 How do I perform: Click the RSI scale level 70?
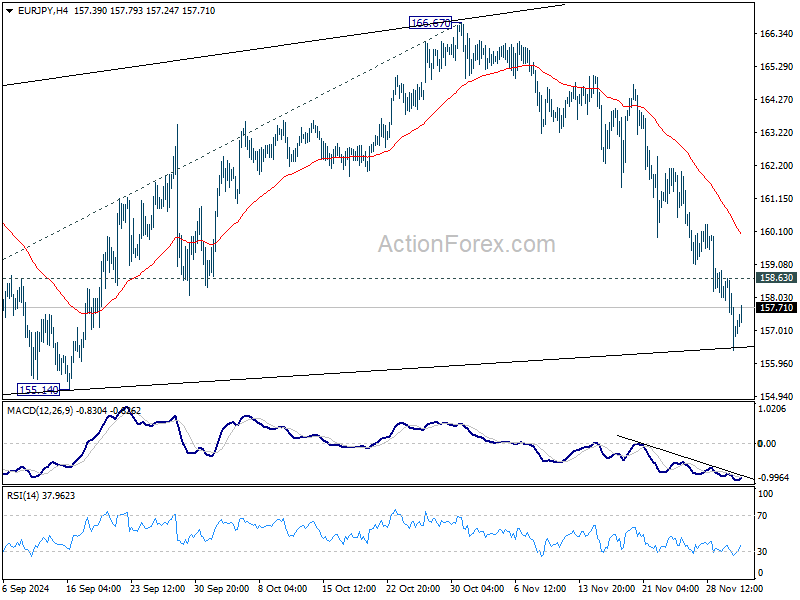point(762,516)
